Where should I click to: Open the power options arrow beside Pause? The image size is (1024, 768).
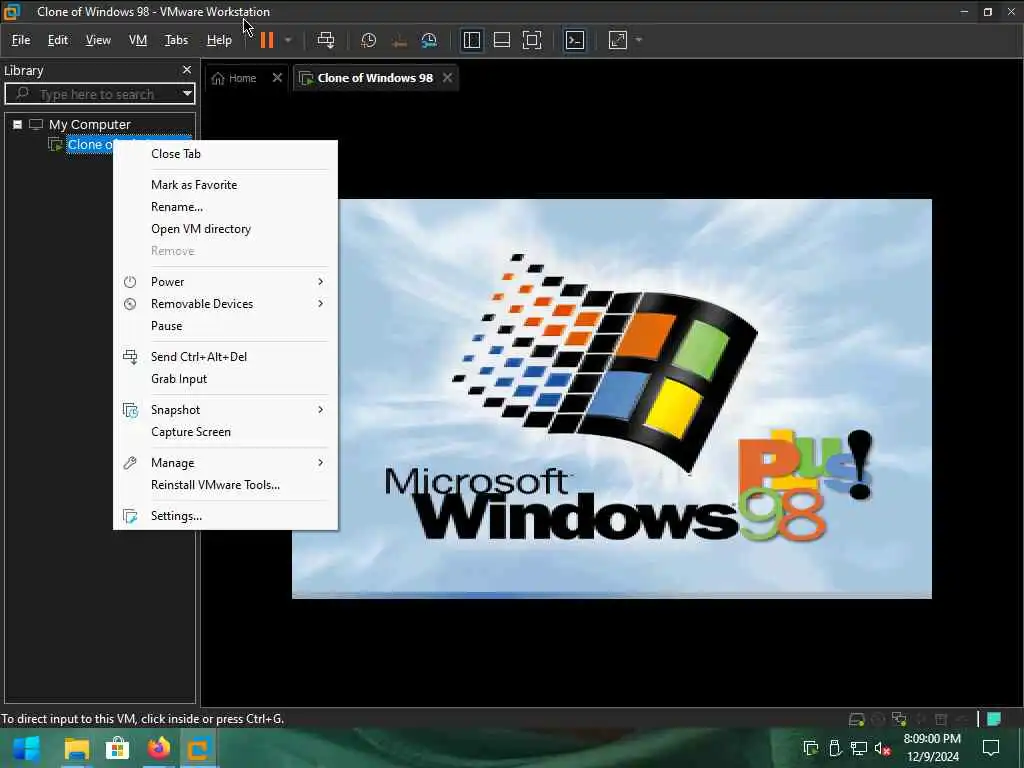coord(288,40)
